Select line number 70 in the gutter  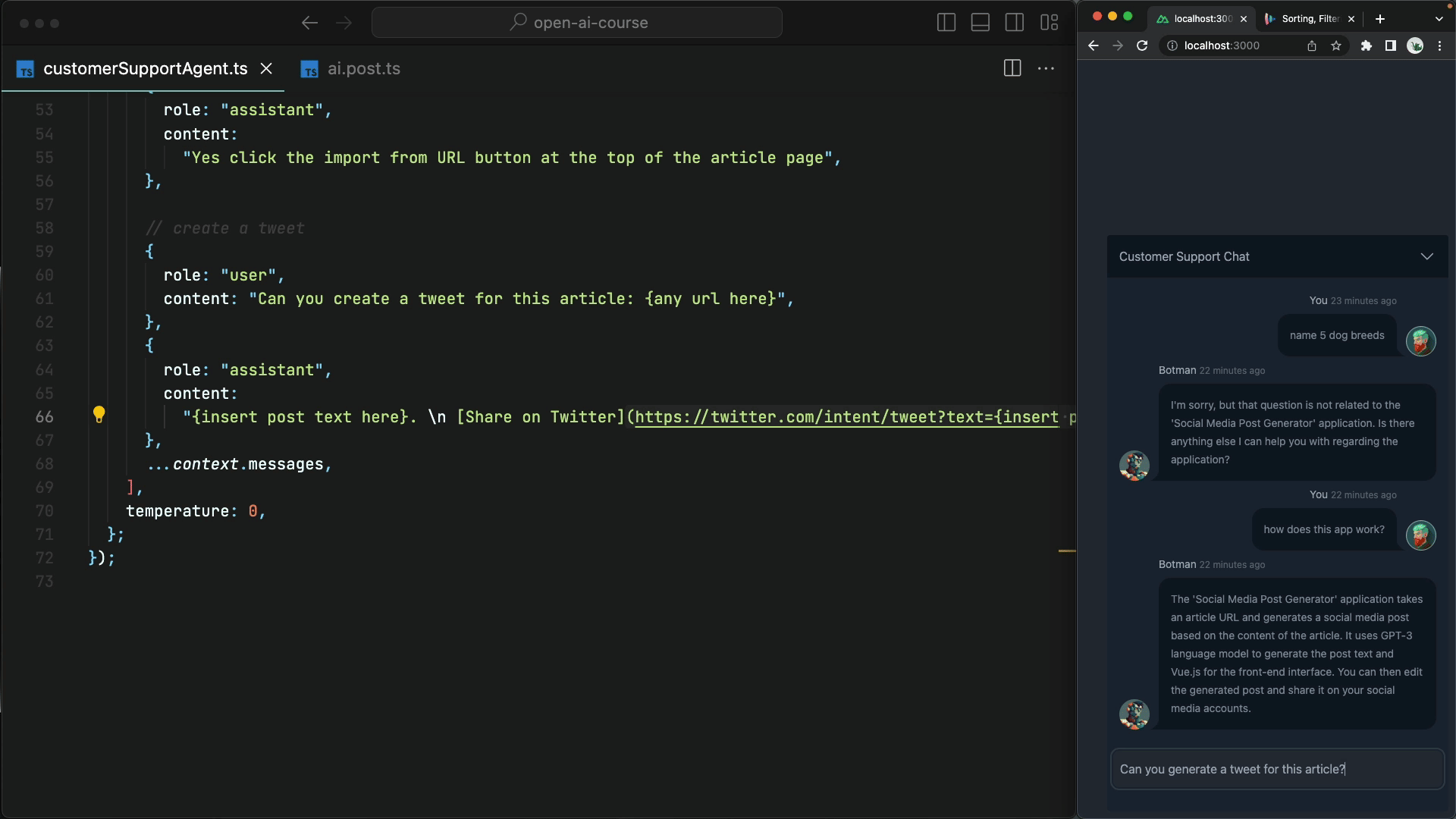pyautogui.click(x=45, y=511)
